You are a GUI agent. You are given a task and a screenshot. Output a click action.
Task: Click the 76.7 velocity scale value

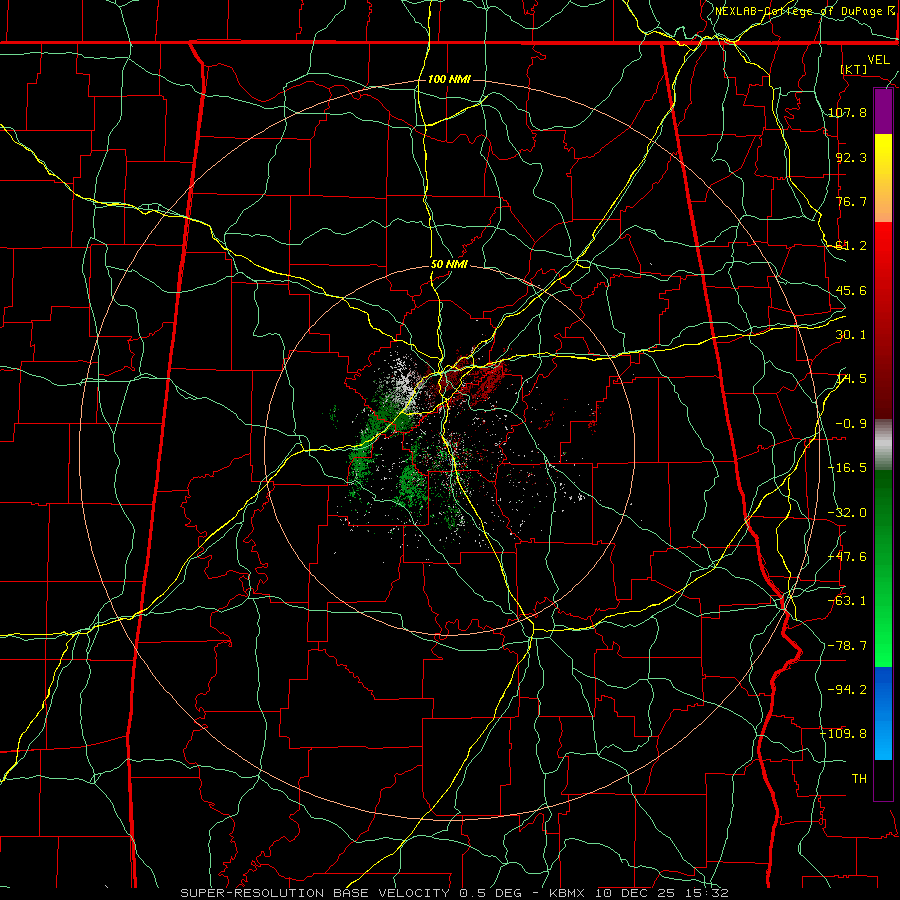click(x=851, y=201)
